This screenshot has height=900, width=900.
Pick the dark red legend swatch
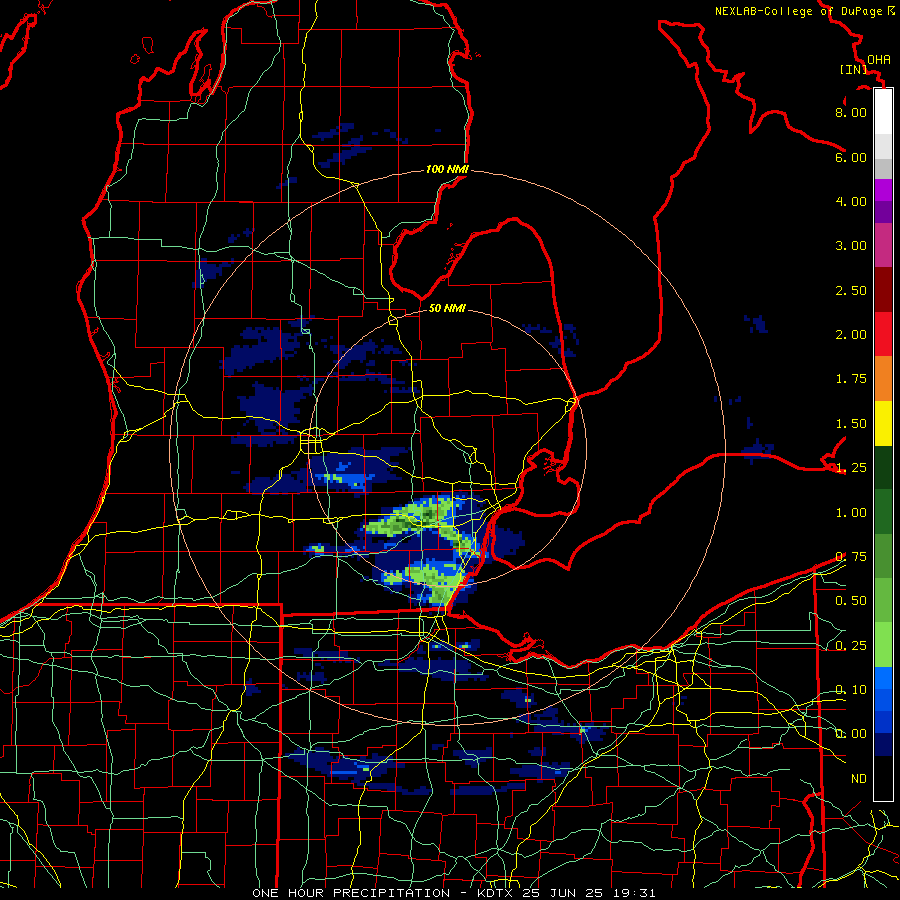tap(883, 290)
